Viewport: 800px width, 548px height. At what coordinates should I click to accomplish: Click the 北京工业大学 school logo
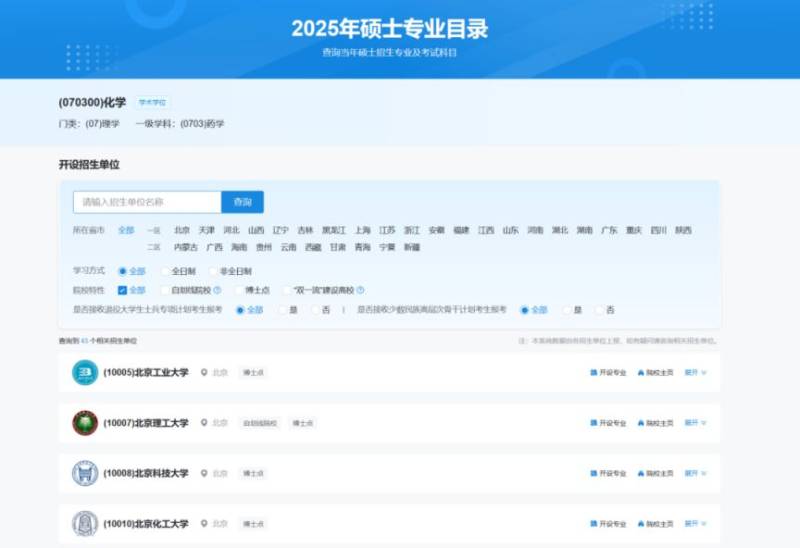[x=85, y=373]
